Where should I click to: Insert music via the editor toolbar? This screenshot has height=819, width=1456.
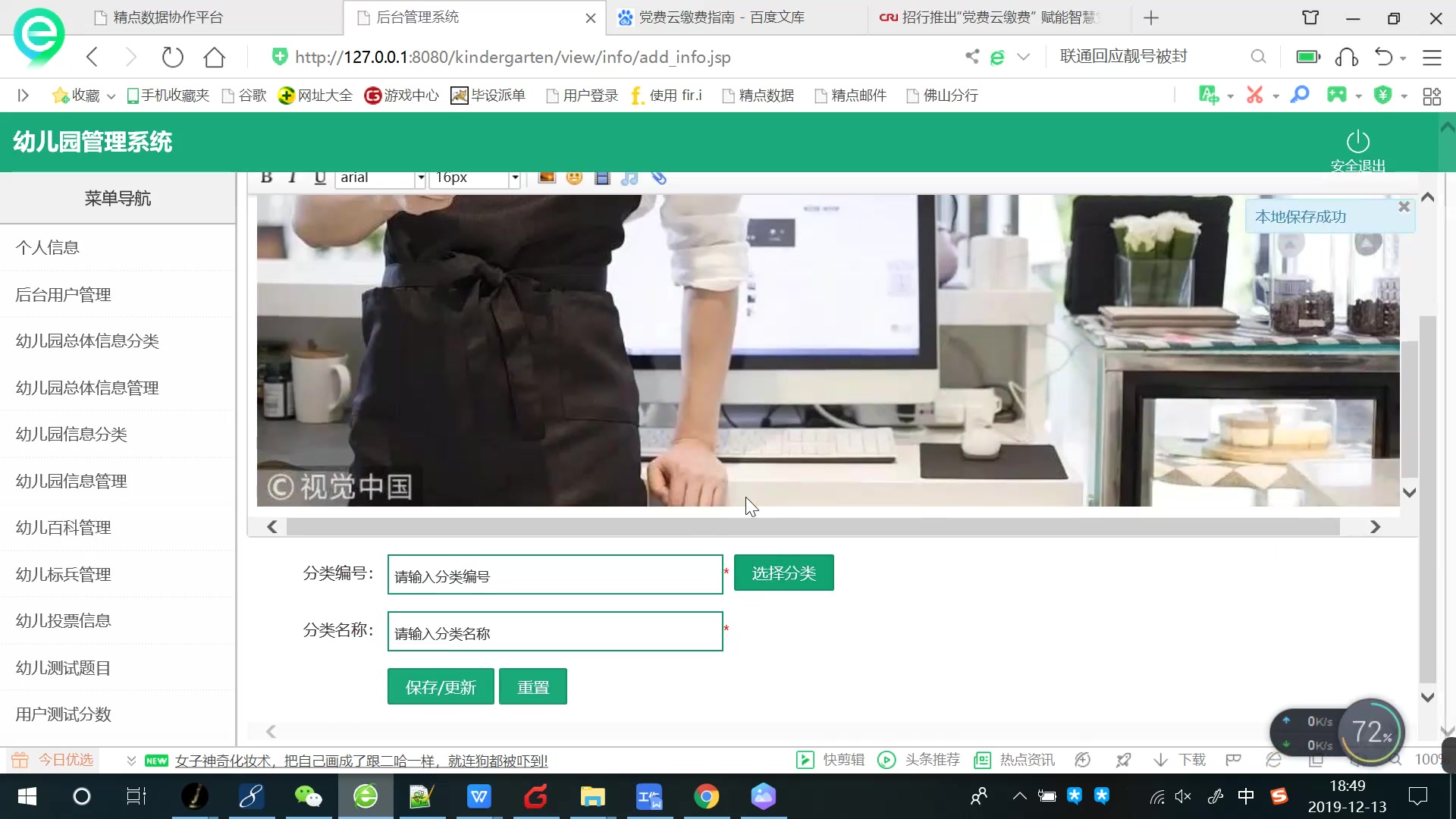[629, 177]
